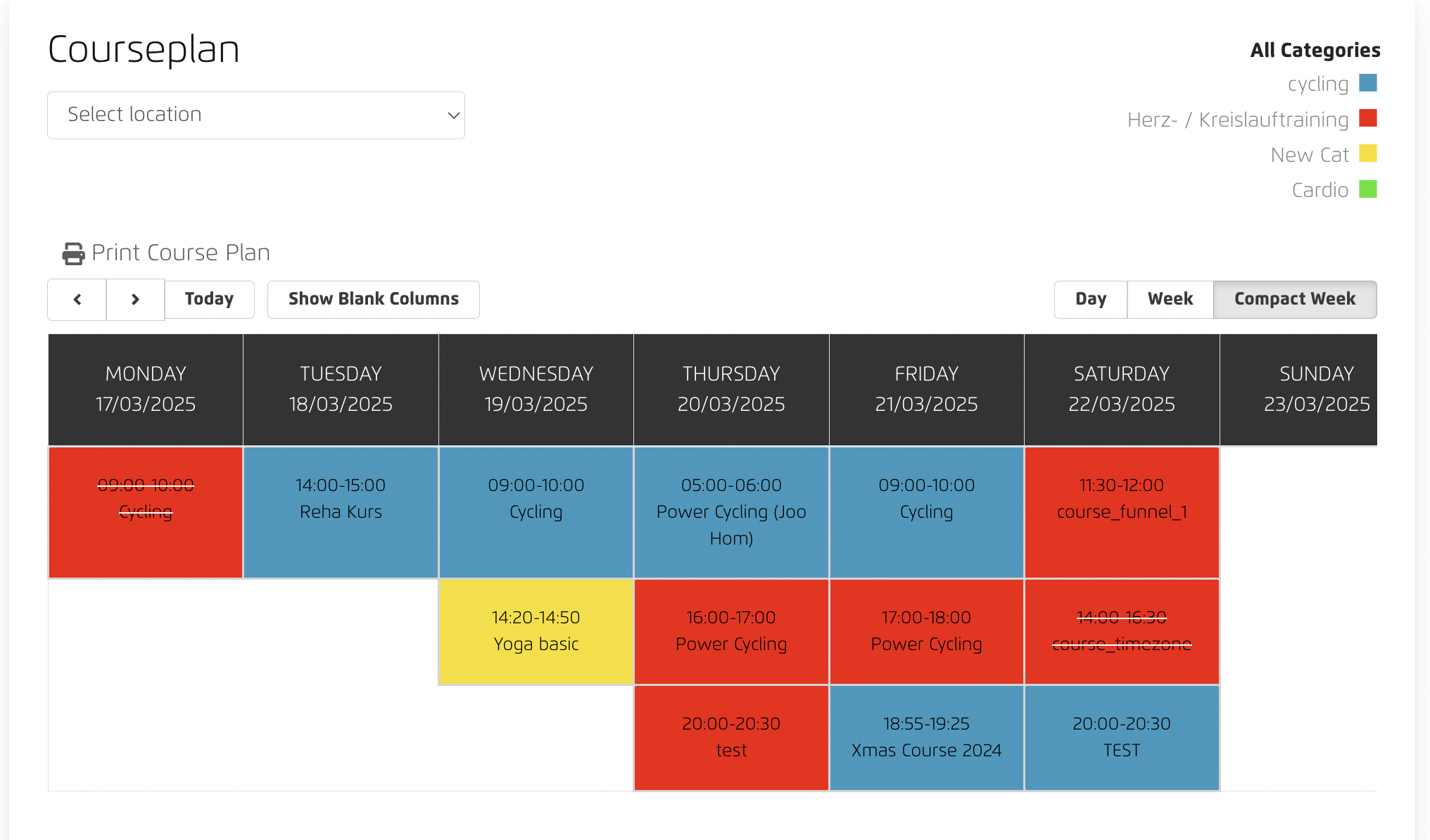
Task: Open Thursday's Power Cycling (Joo Hom) course
Action: point(731,512)
